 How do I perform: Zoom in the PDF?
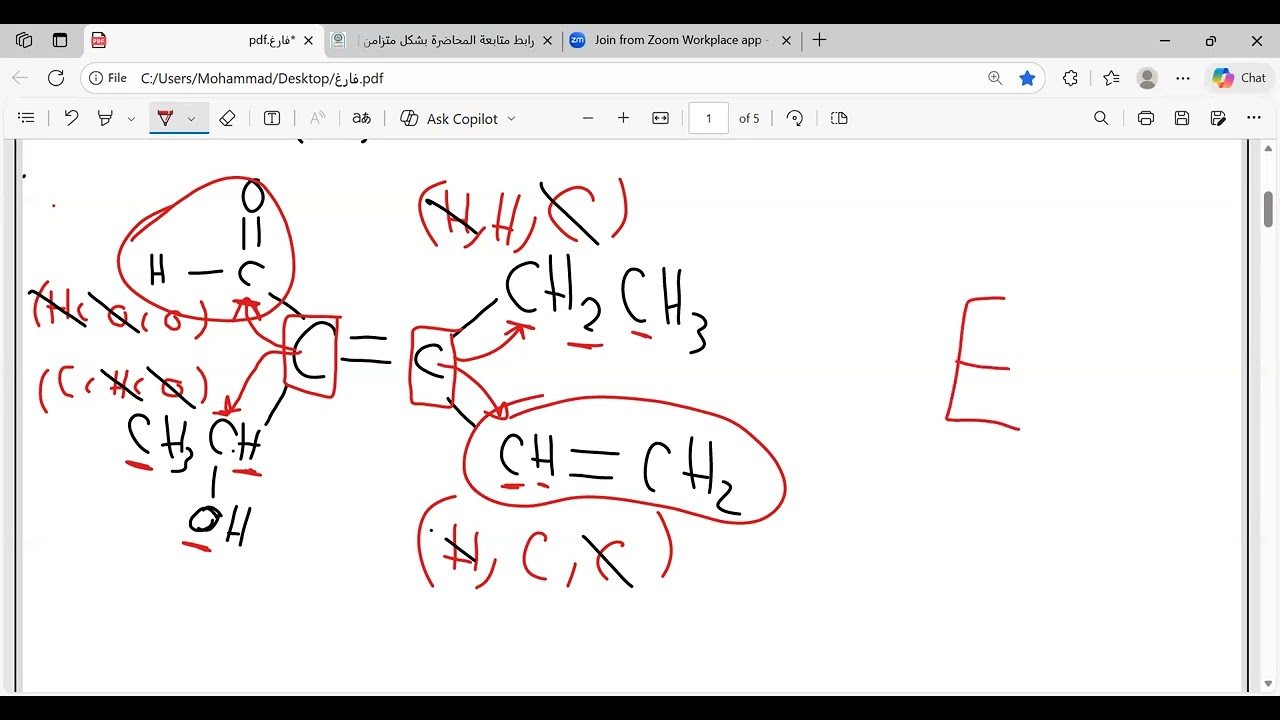coord(624,118)
